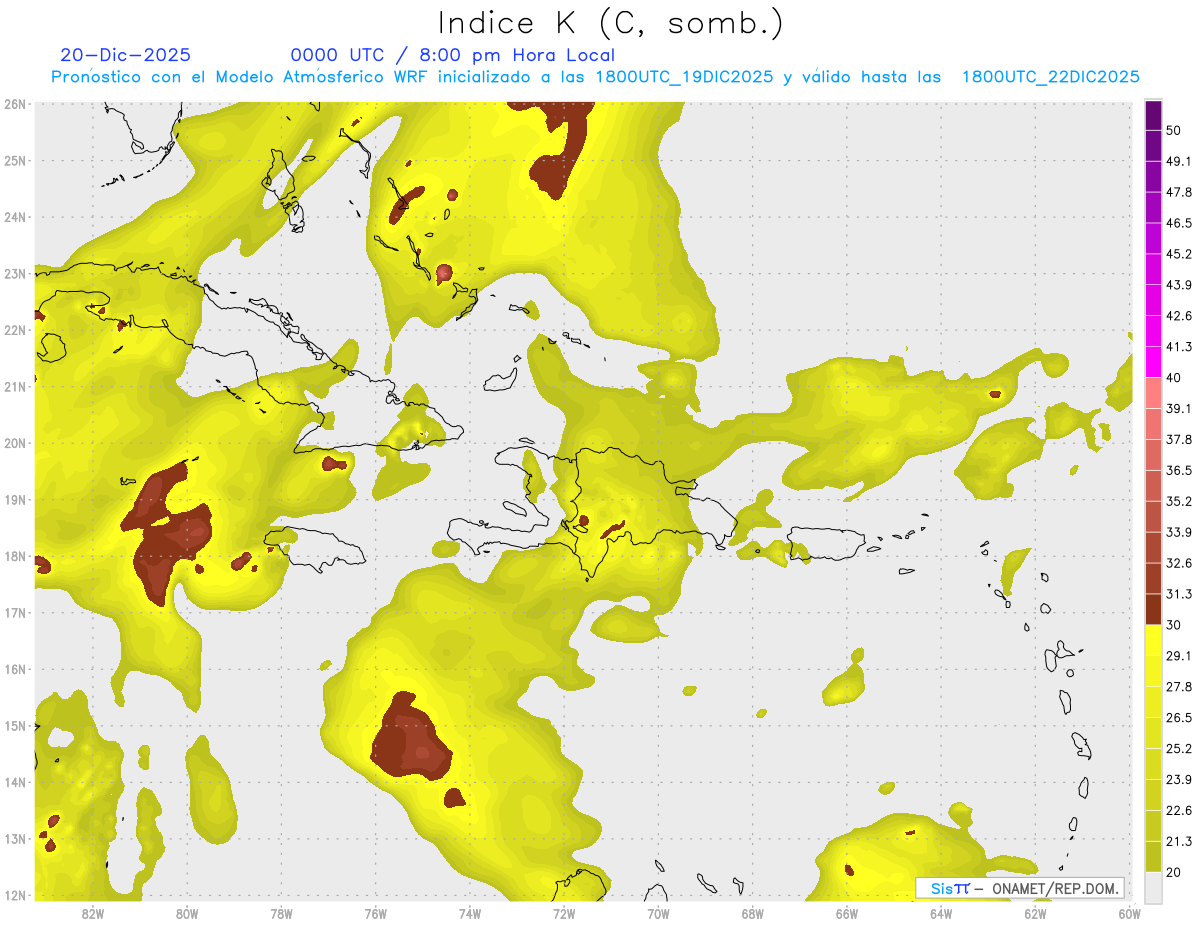Click the "Indice K (C, somb.)" title
Screen dimensions: 1200x927
[611, 24]
